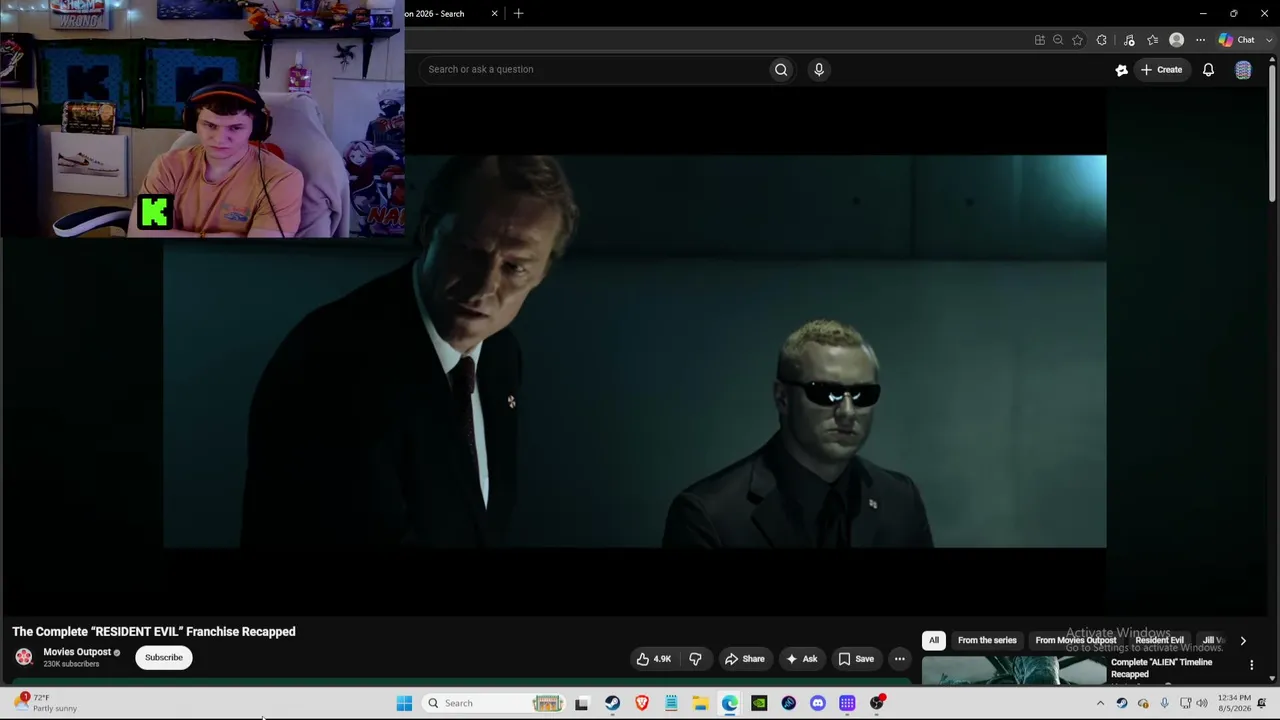1280x720 pixels.
Task: Subscribe to Movies Outpost
Action: [164, 657]
